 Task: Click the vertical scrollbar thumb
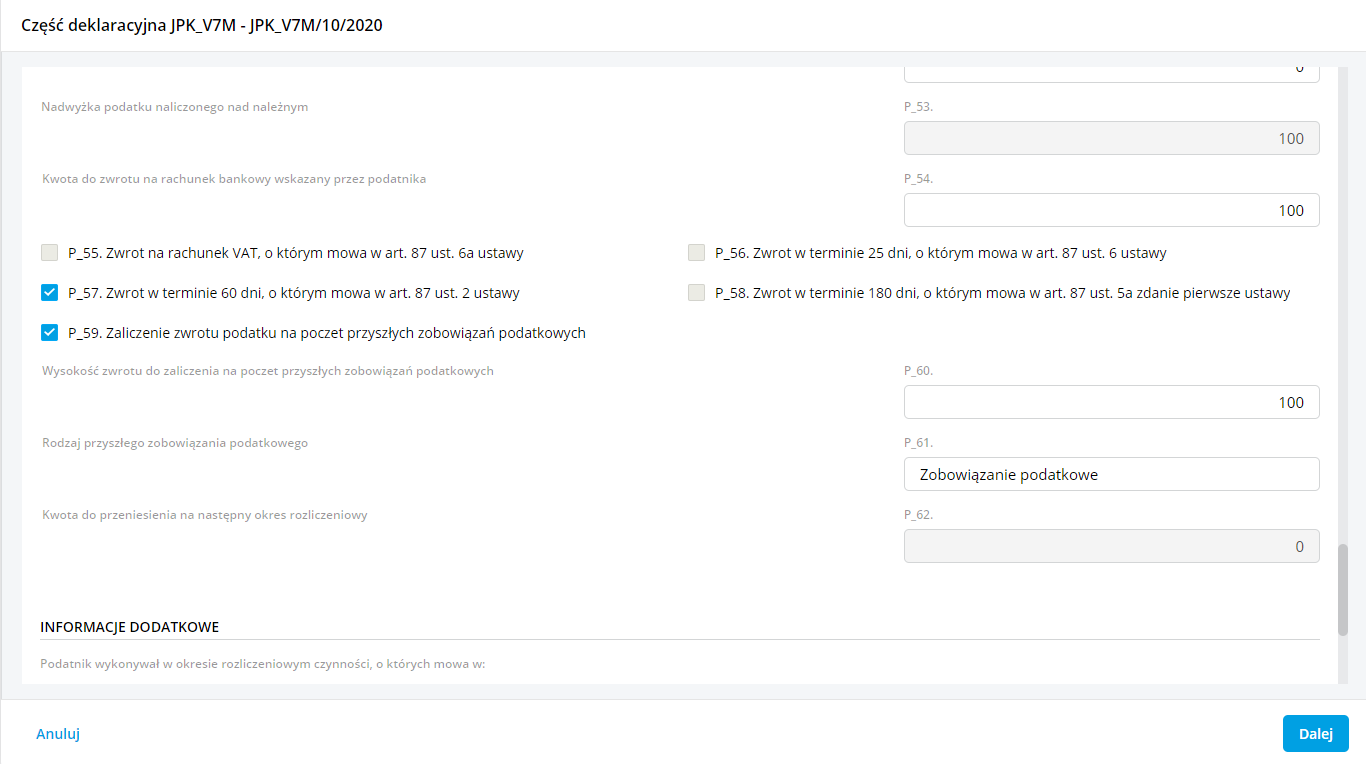tap(1343, 590)
